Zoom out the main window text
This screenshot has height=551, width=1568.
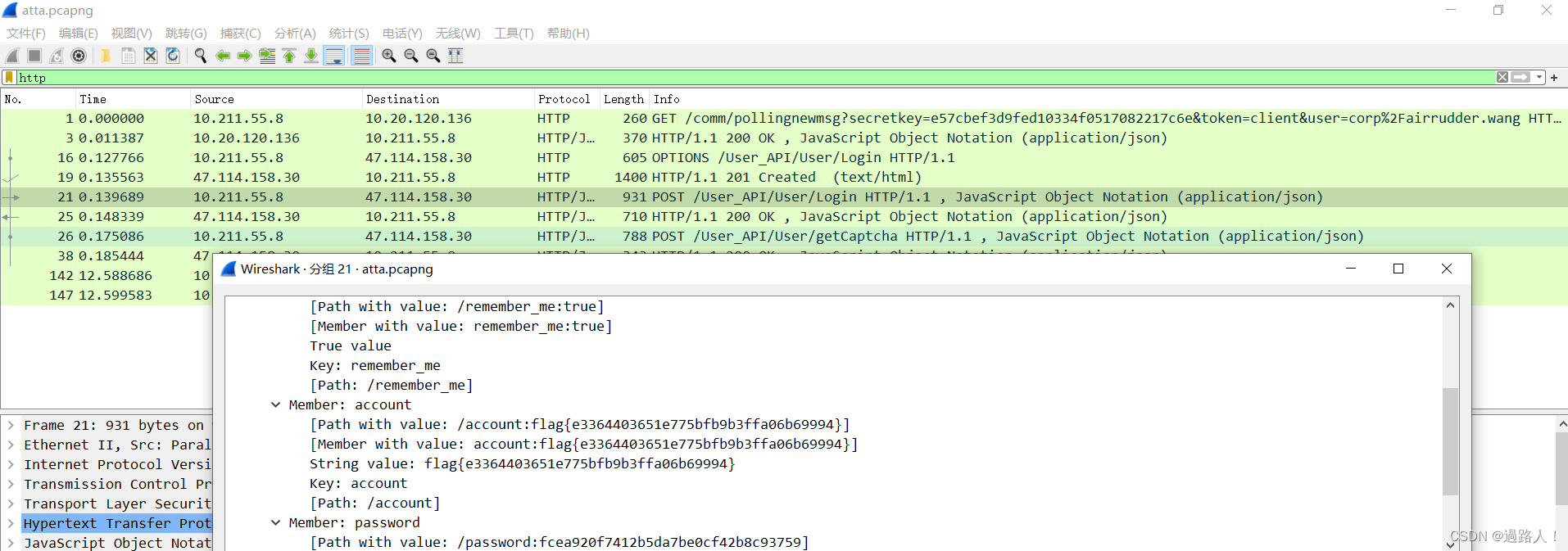pos(411,56)
